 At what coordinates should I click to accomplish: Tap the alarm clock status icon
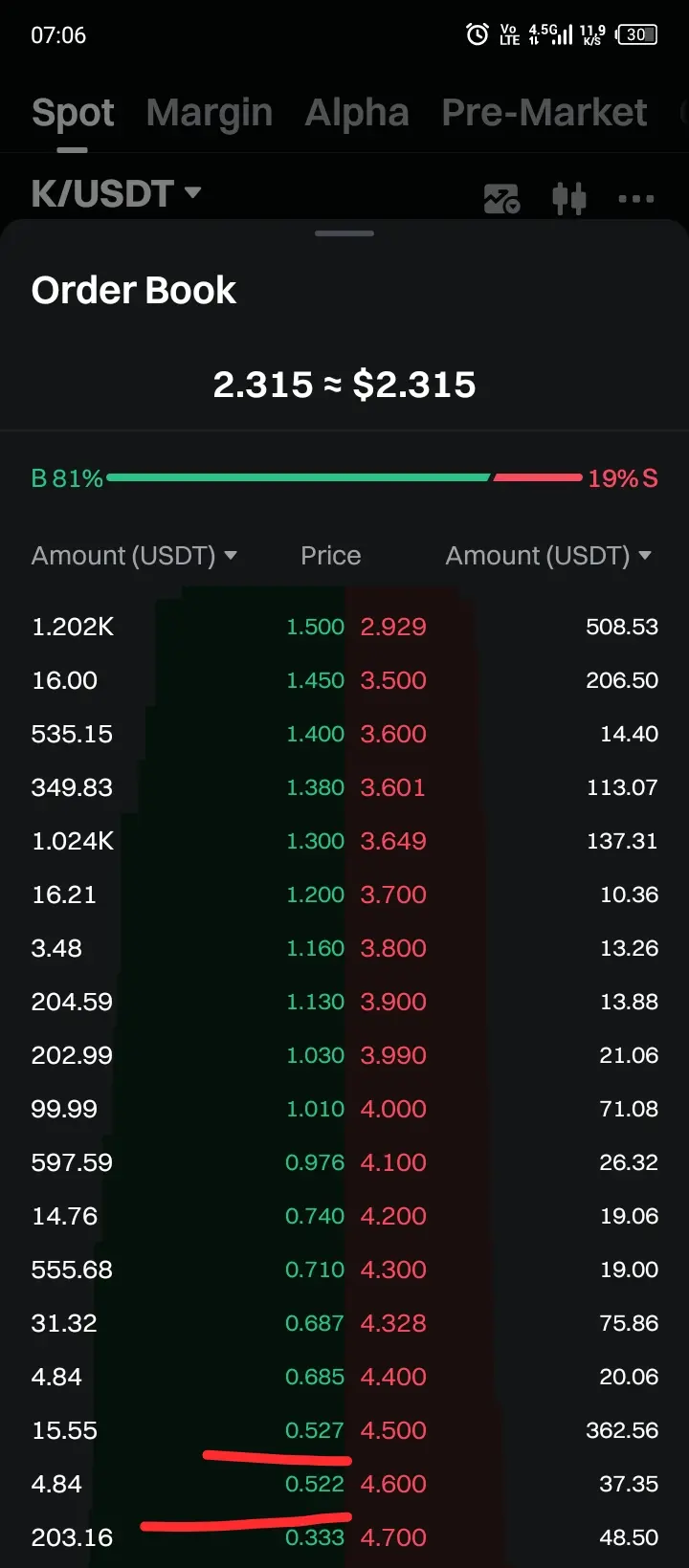477,34
